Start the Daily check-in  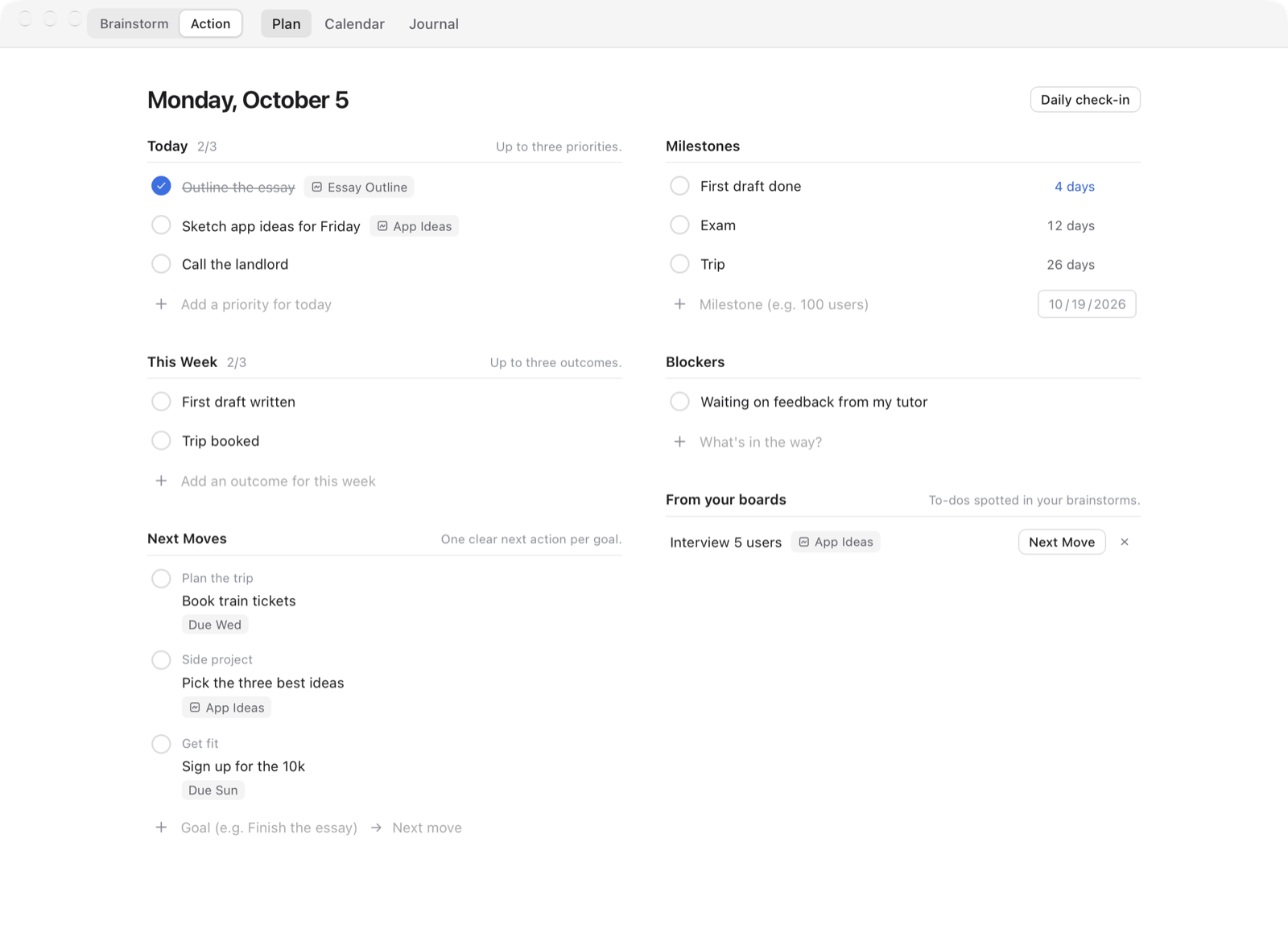click(x=1085, y=100)
